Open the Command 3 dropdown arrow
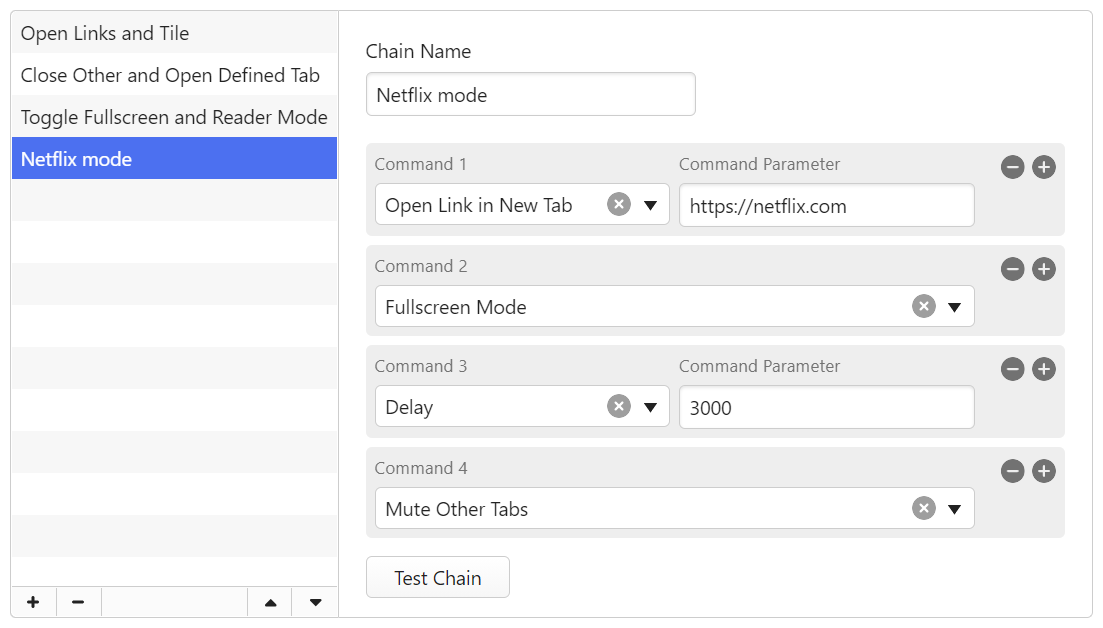Image resolution: width=1103 pixels, height=628 pixels. (651, 407)
